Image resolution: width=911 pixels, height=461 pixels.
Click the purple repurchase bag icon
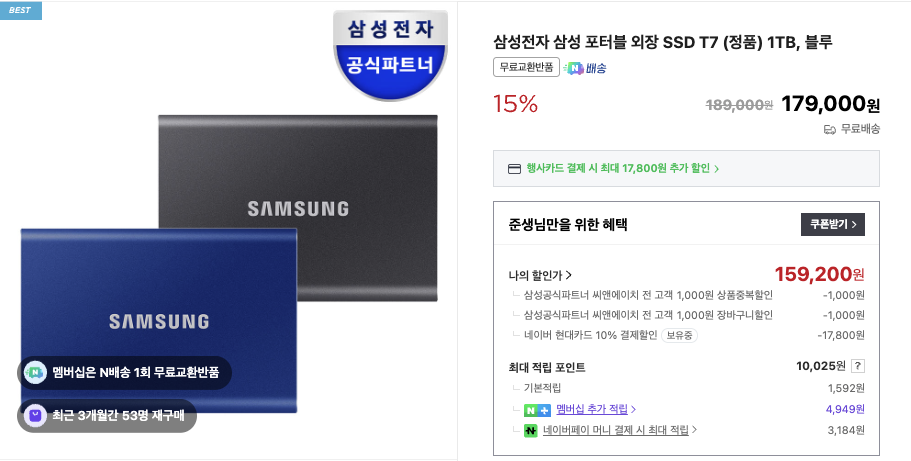[35, 416]
